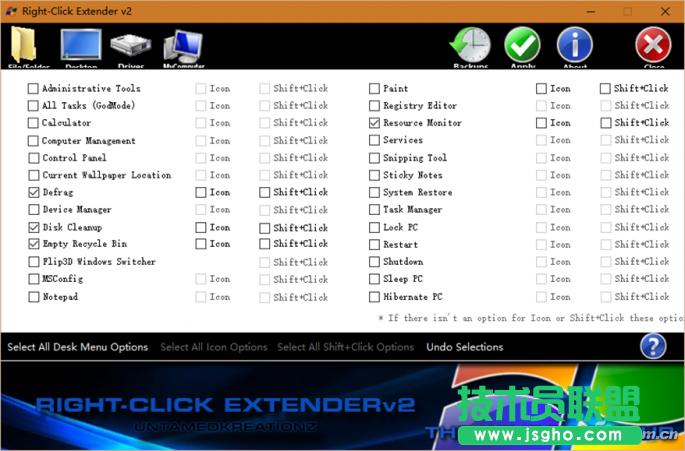Tick the Task Manager checkbox

point(375,210)
